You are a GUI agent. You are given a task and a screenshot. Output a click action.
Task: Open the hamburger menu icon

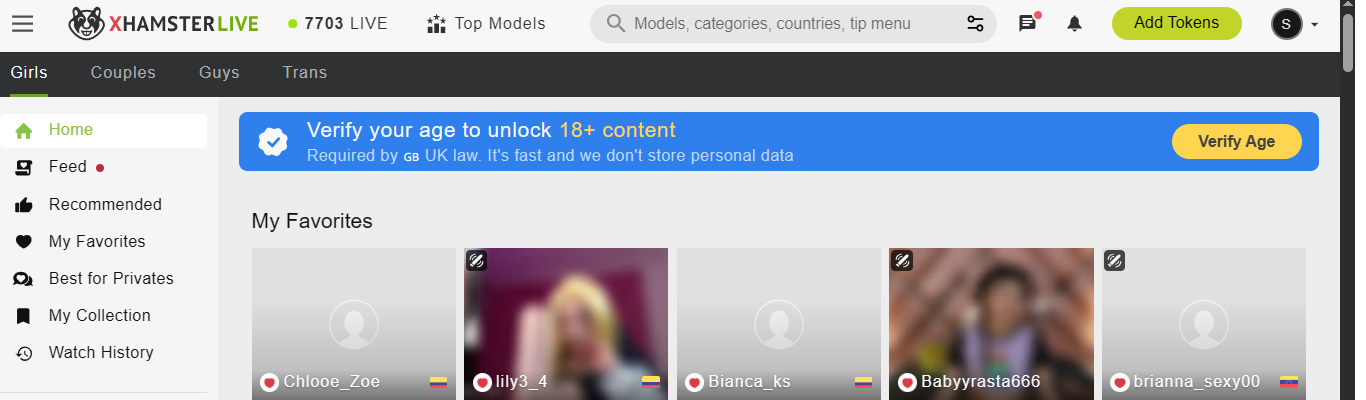pos(22,24)
